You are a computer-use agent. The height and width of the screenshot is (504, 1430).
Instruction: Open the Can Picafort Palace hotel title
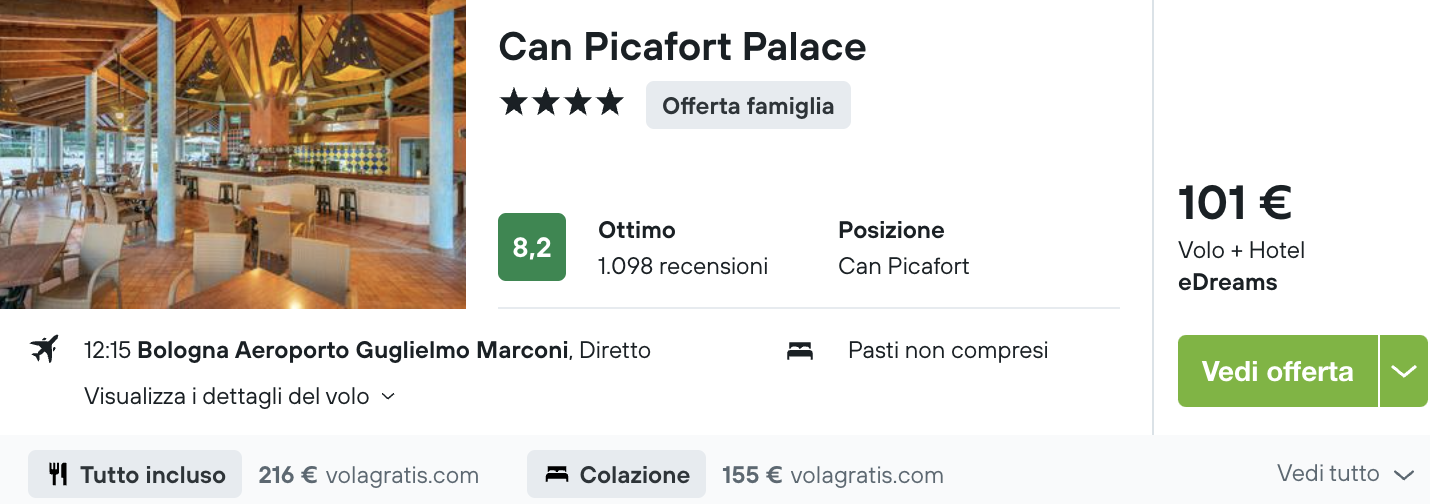(x=683, y=46)
